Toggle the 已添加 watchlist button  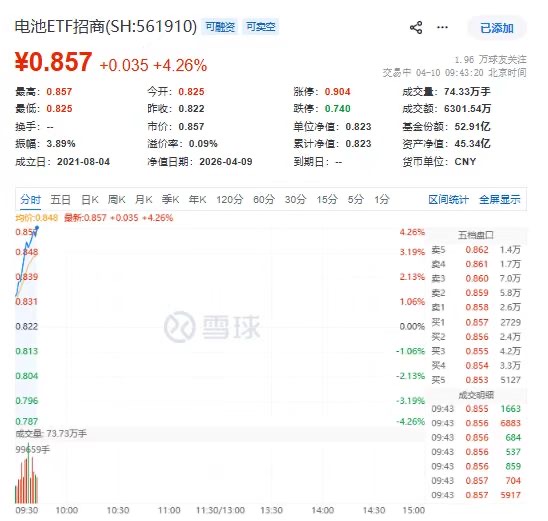click(497, 28)
